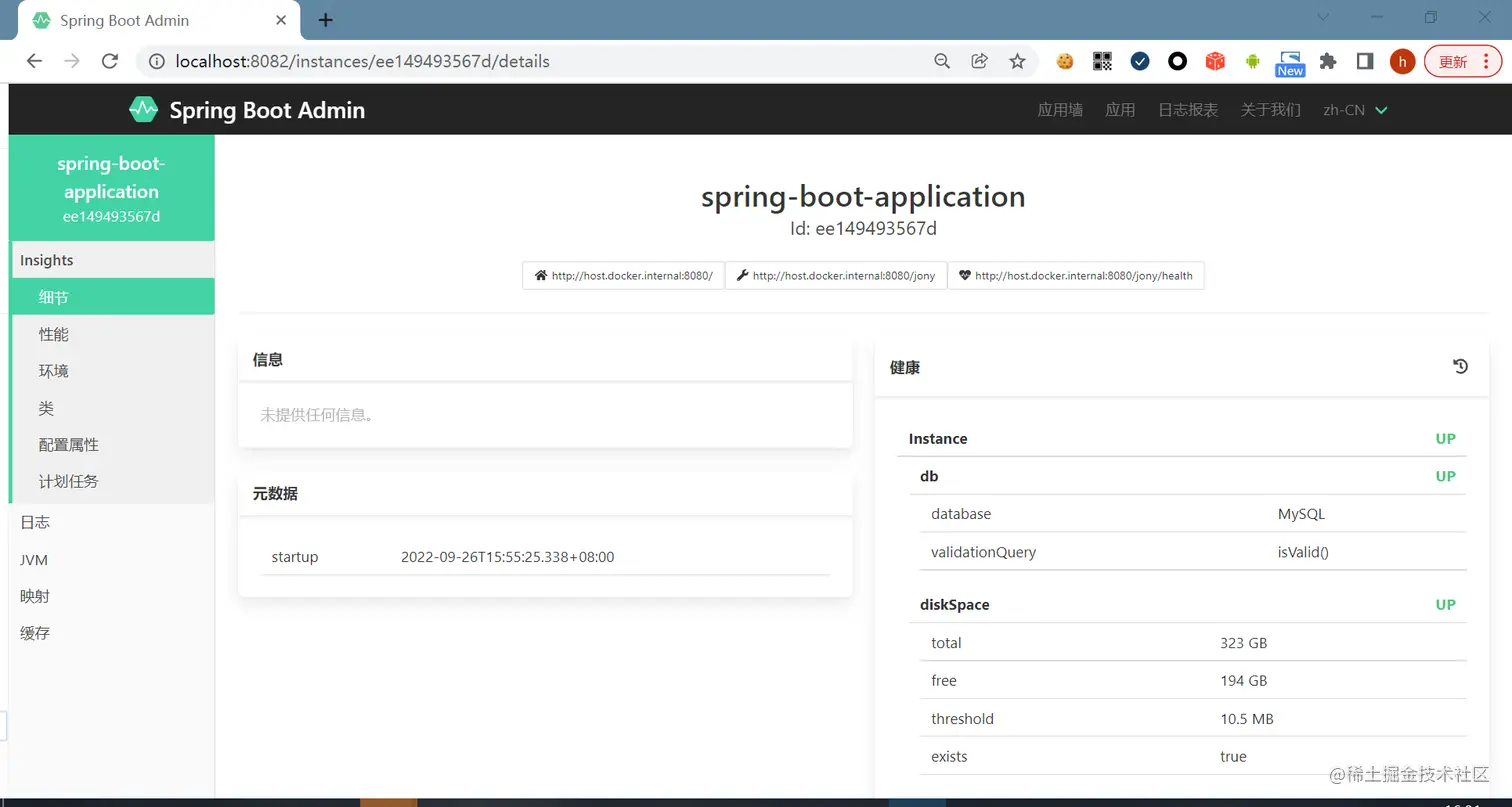The width and height of the screenshot is (1512, 807).
Task: Reload the page with the refresh icon
Action: click(110, 61)
